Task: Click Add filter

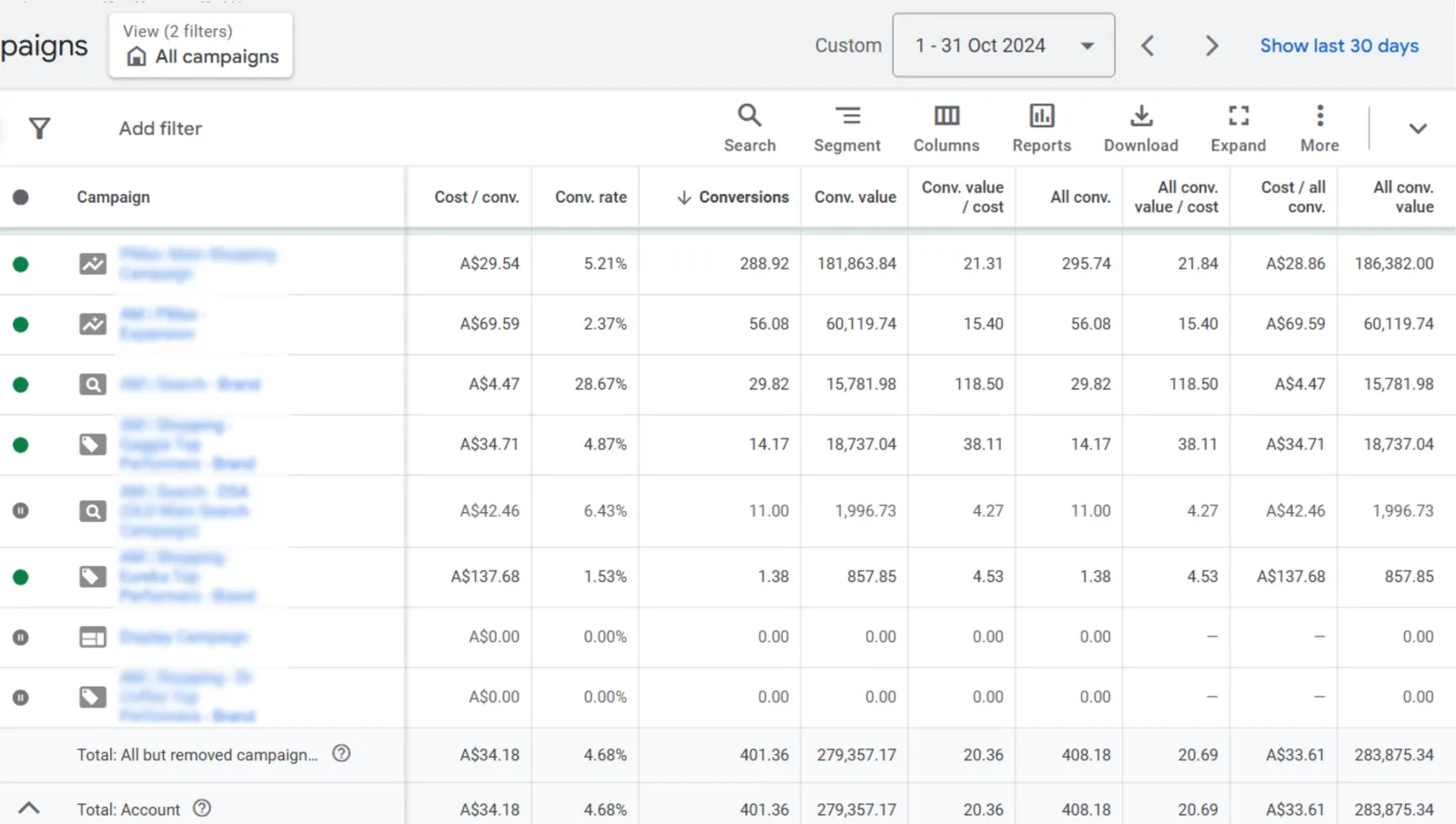Action: point(160,128)
